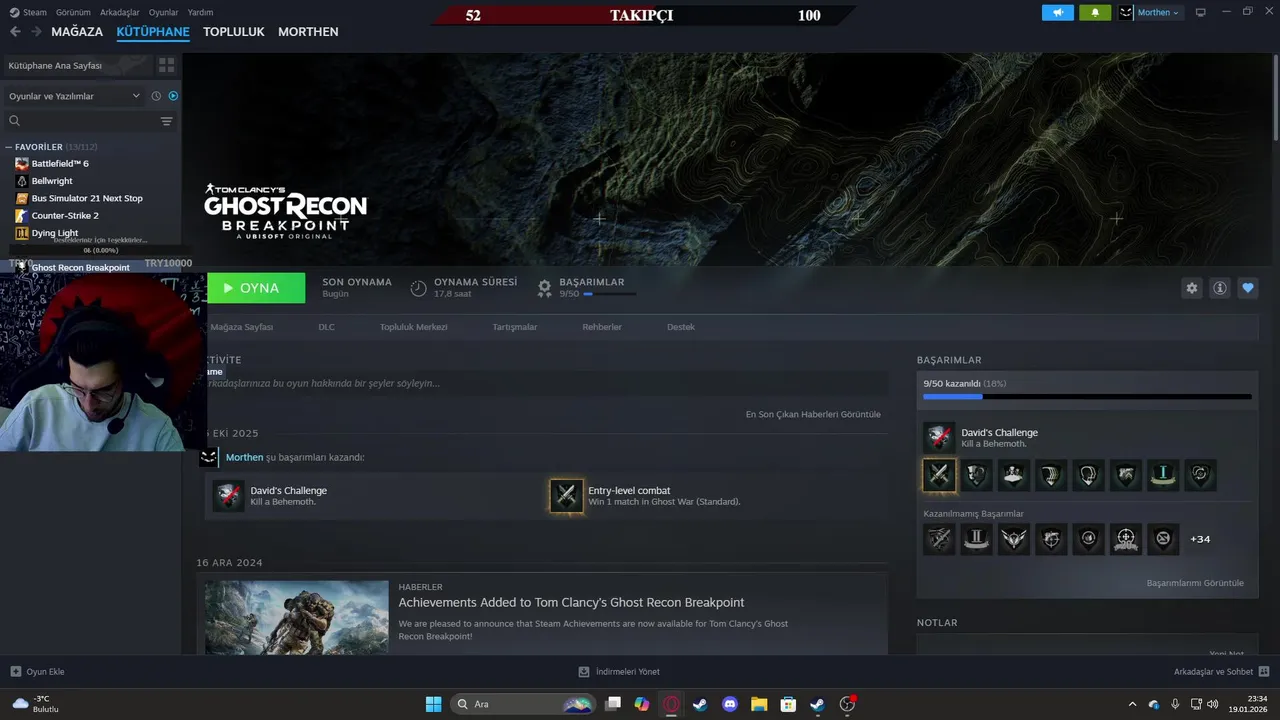Go to KÜTÜPHANE tab
1280x720 pixels.
click(x=153, y=32)
